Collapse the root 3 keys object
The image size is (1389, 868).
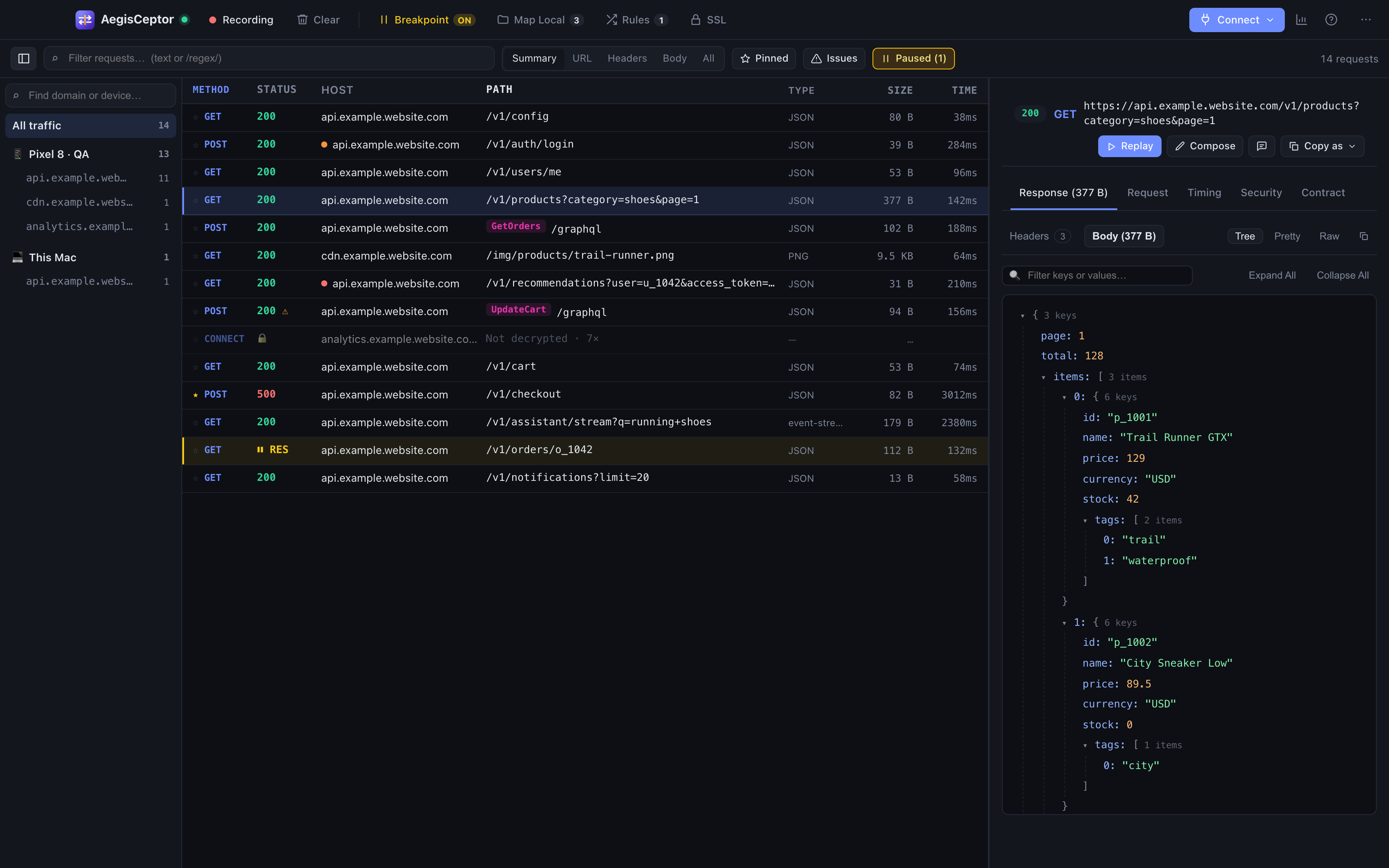click(x=1023, y=316)
